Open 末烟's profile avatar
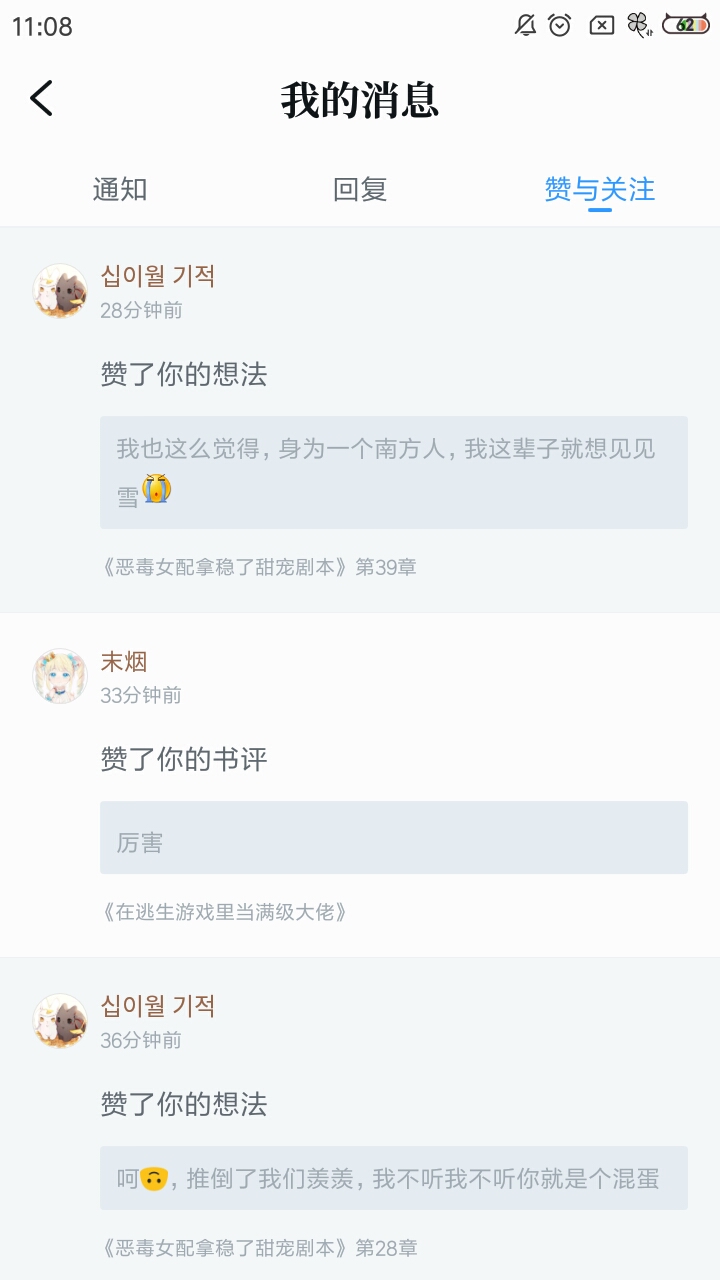Screen dimensions: 720x1280 60,676
